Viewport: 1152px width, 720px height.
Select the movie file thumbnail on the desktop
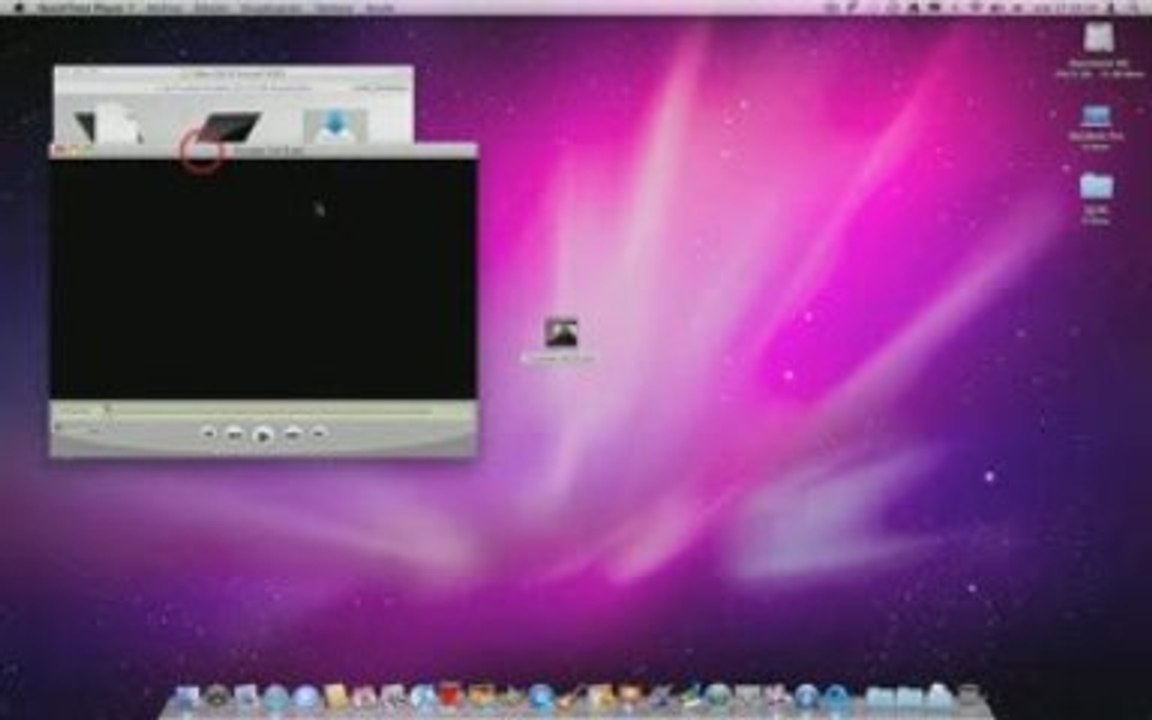pyautogui.click(x=561, y=333)
